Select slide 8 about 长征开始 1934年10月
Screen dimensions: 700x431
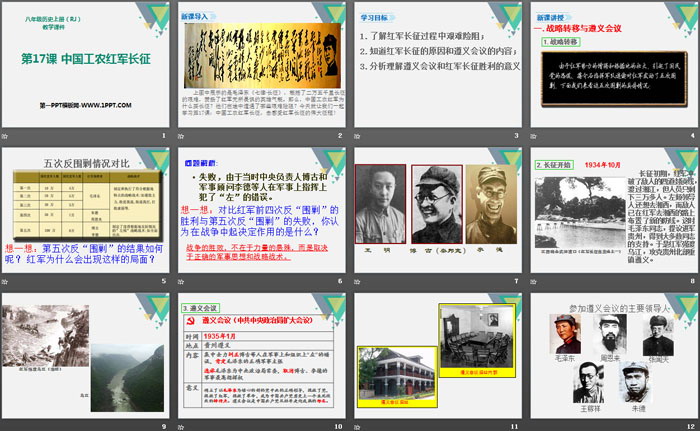point(614,210)
